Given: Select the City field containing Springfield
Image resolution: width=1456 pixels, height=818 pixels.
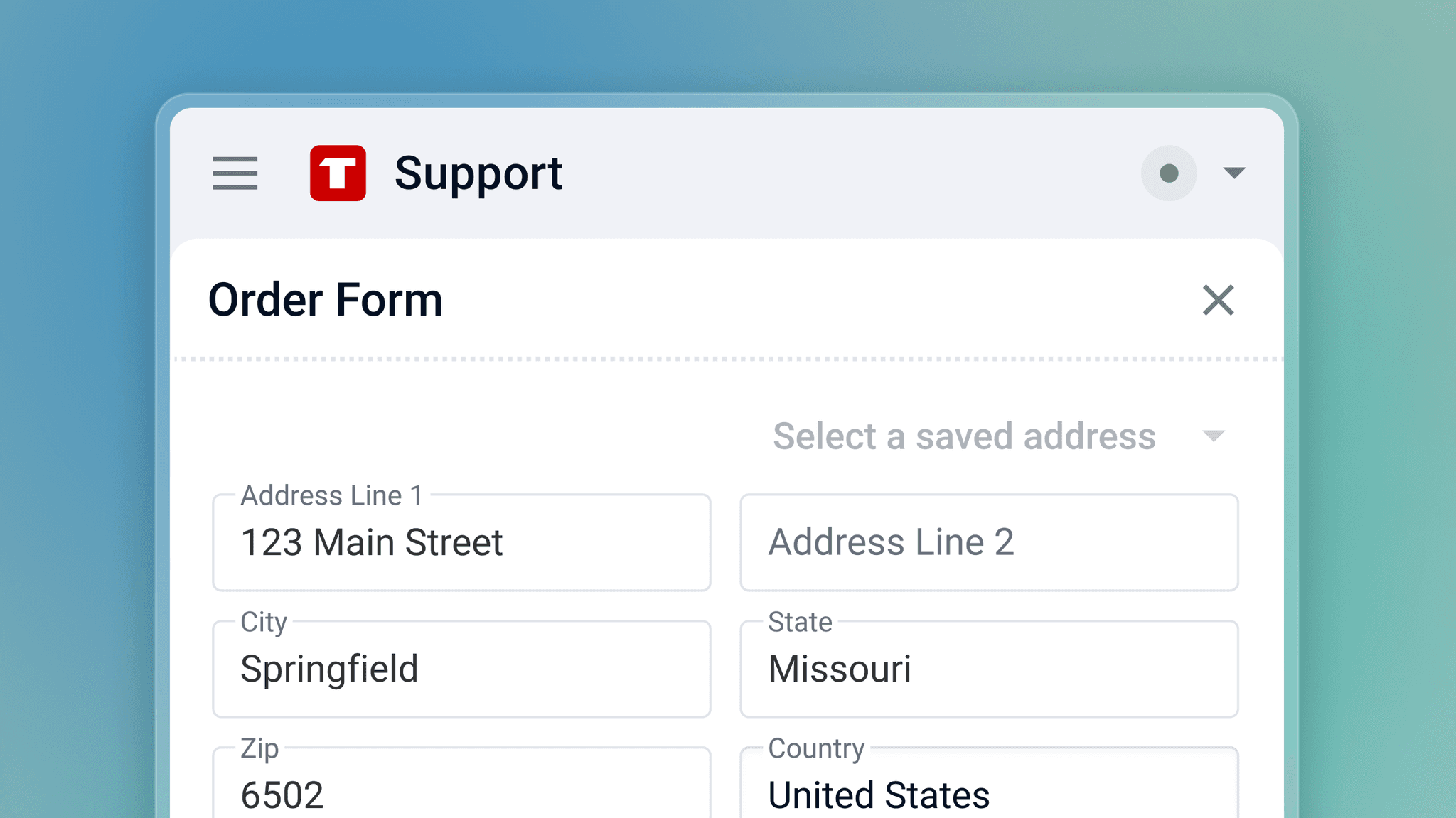Looking at the screenshot, I should 461,669.
